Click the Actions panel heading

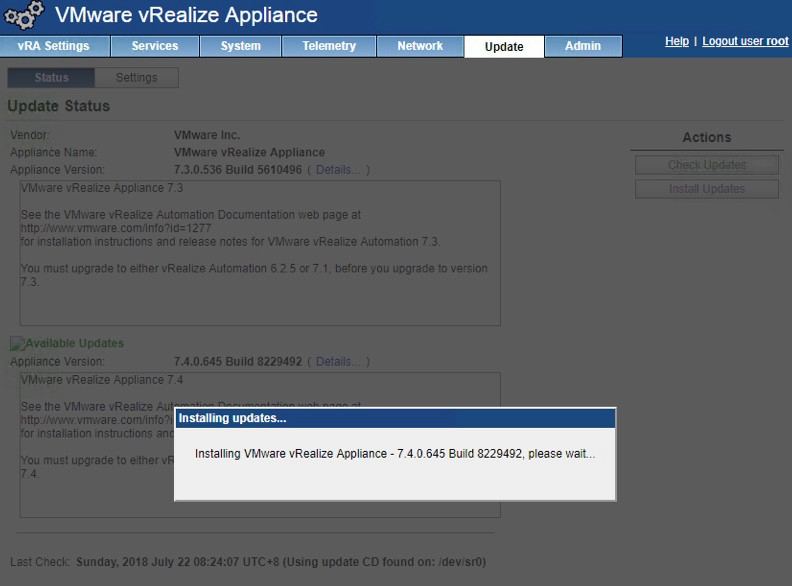(707, 137)
